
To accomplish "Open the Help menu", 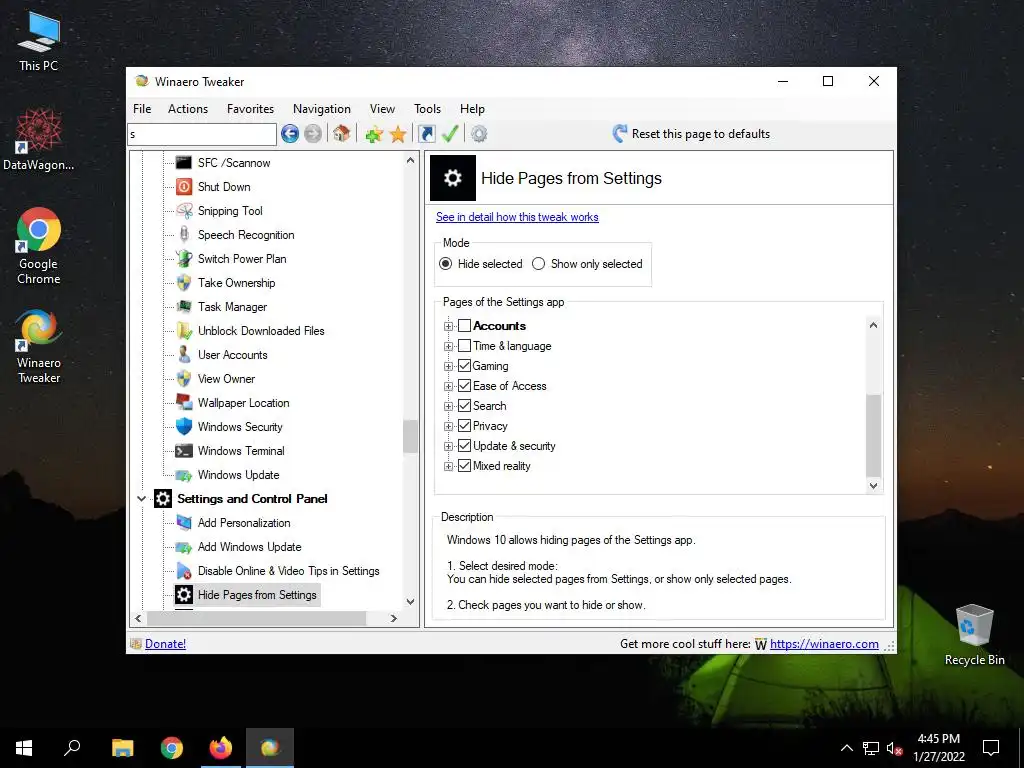I will pos(472,109).
